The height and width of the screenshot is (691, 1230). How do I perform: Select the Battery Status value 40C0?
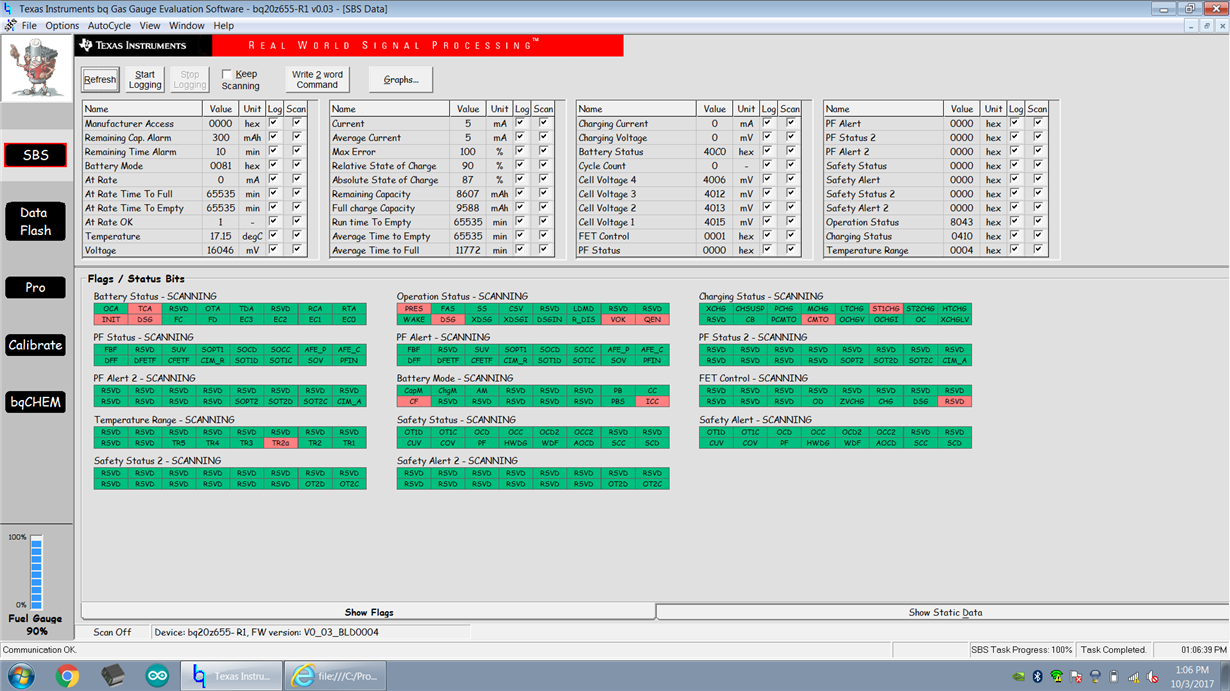pyautogui.click(x=714, y=152)
